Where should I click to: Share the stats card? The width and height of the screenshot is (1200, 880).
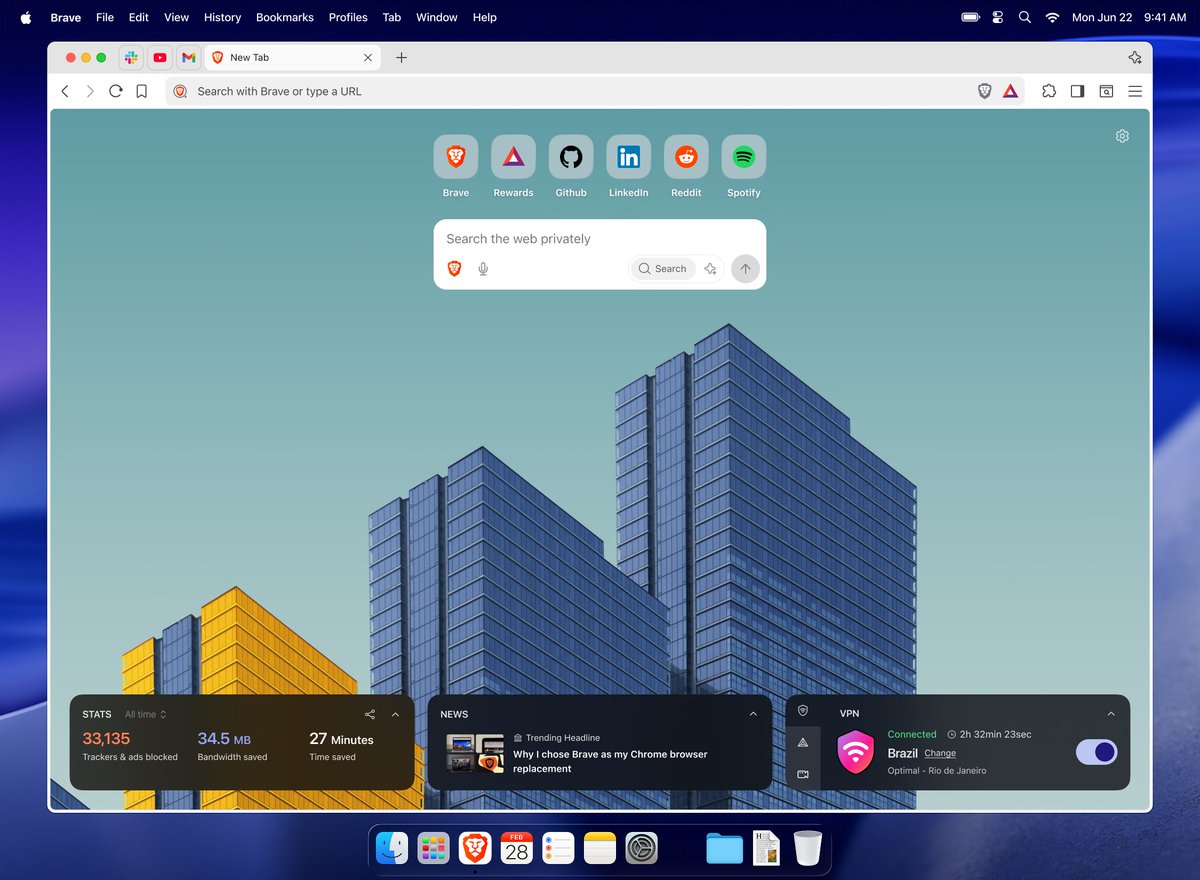point(370,714)
